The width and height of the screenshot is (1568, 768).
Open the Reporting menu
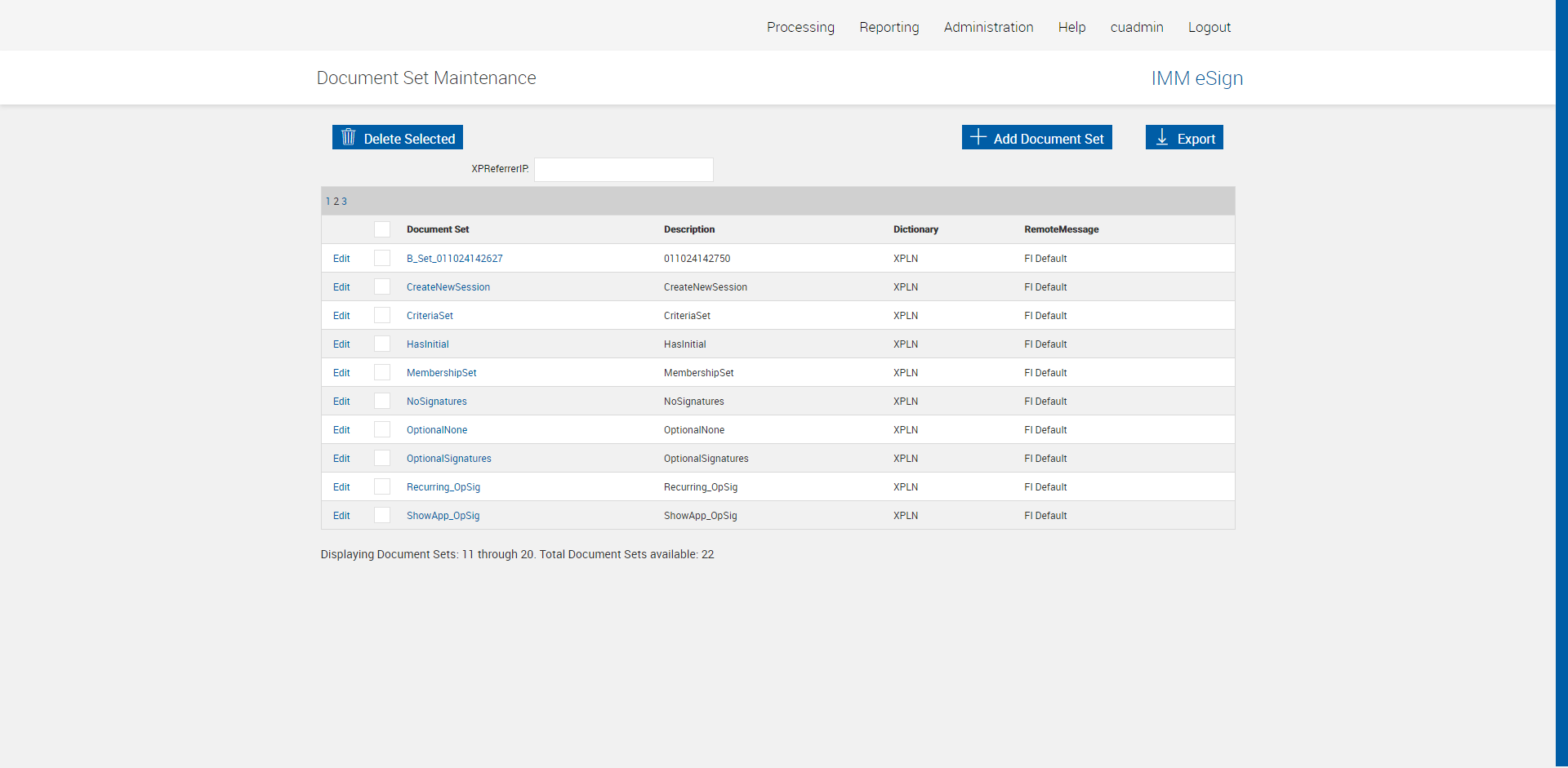pos(889,27)
